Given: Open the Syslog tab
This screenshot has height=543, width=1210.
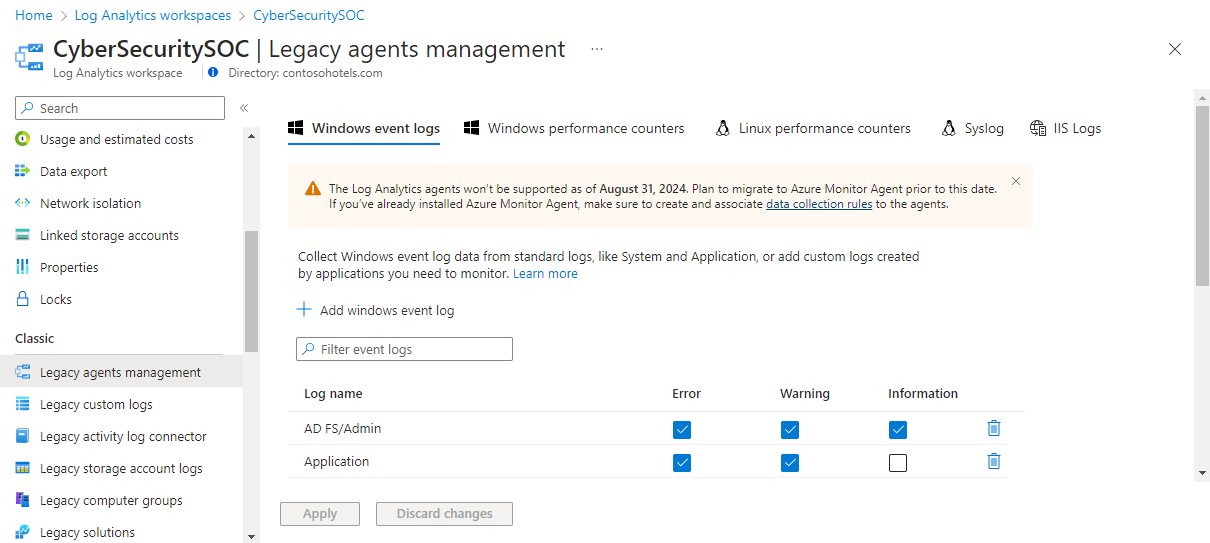Looking at the screenshot, I should tap(973, 128).
